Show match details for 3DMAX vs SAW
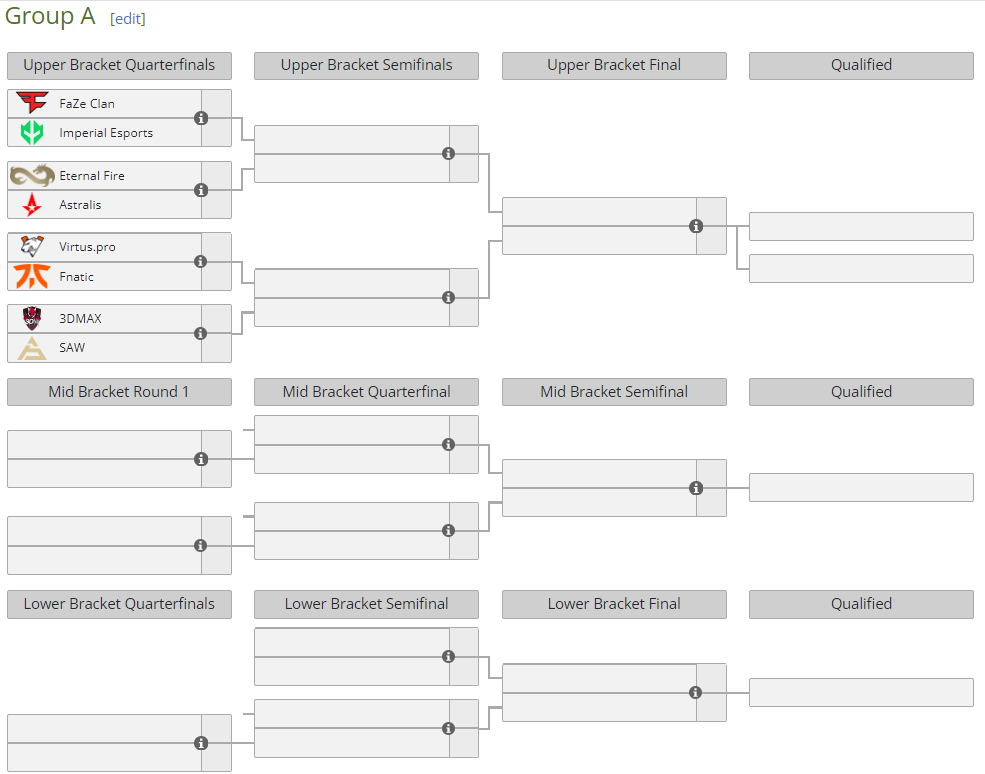 201,333
